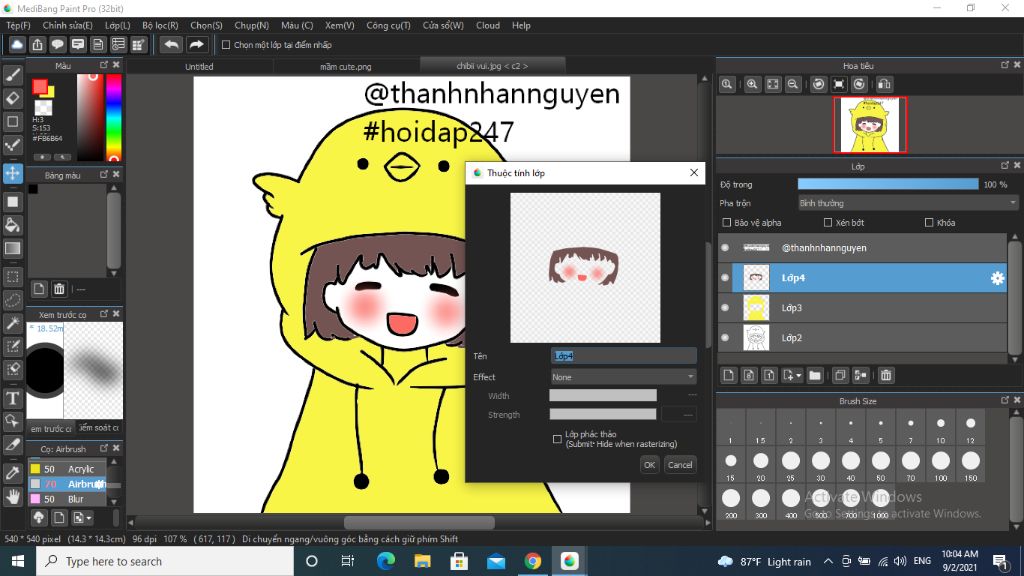Click the share/export icon in the top toolbar
1024x576 pixels.
coord(37,44)
